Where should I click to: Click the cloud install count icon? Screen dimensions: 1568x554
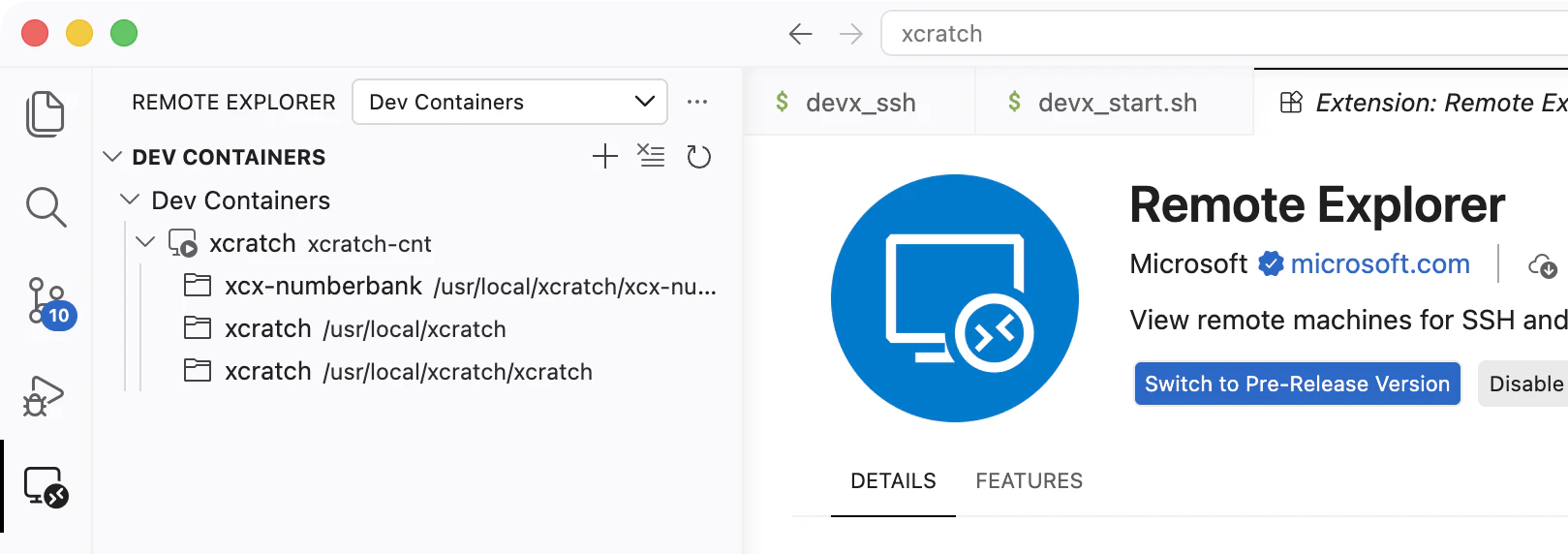(x=1542, y=264)
